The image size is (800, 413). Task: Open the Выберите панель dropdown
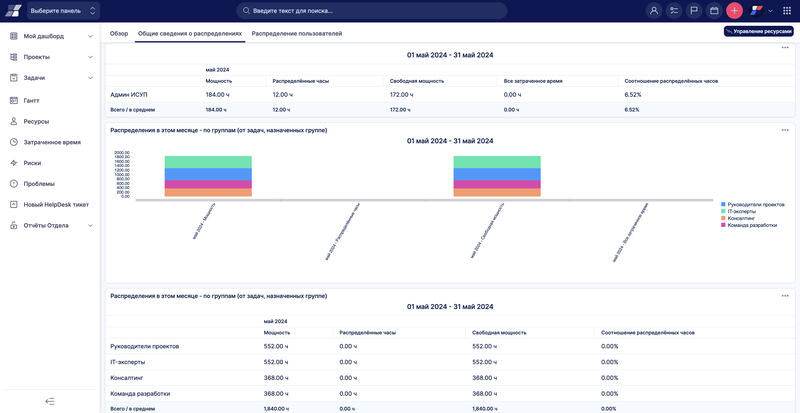[62, 11]
